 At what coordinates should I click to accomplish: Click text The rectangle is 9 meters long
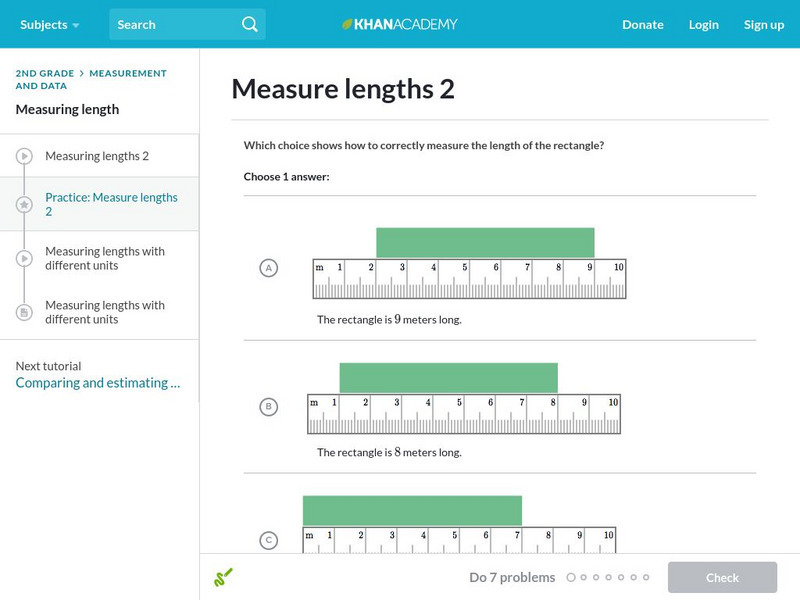[x=389, y=319]
